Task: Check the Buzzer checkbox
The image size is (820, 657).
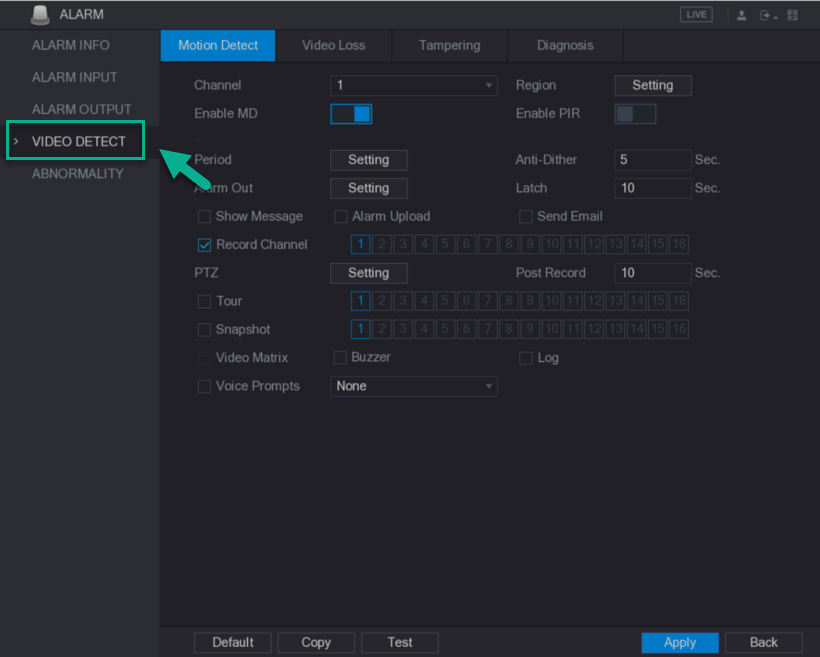Action: [x=340, y=358]
